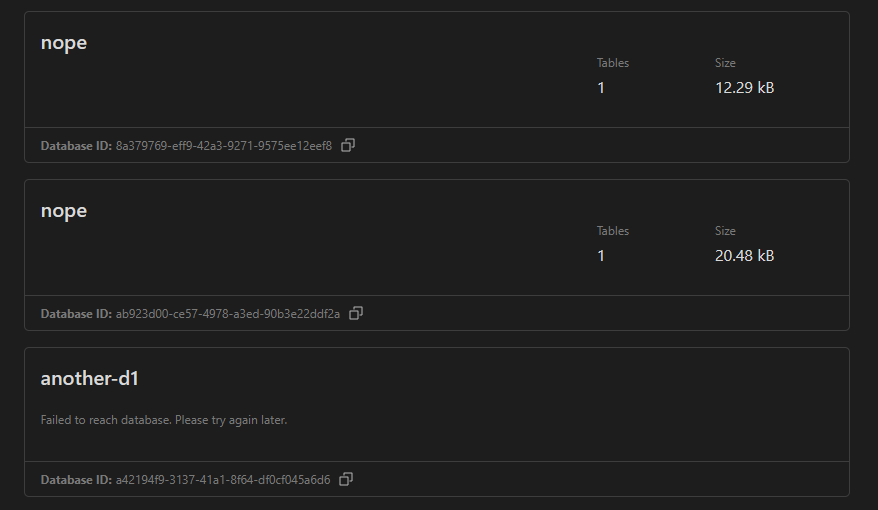Image resolution: width=878 pixels, height=510 pixels.
Task: Open the nope database sized 20.48 kB
Action: click(64, 211)
